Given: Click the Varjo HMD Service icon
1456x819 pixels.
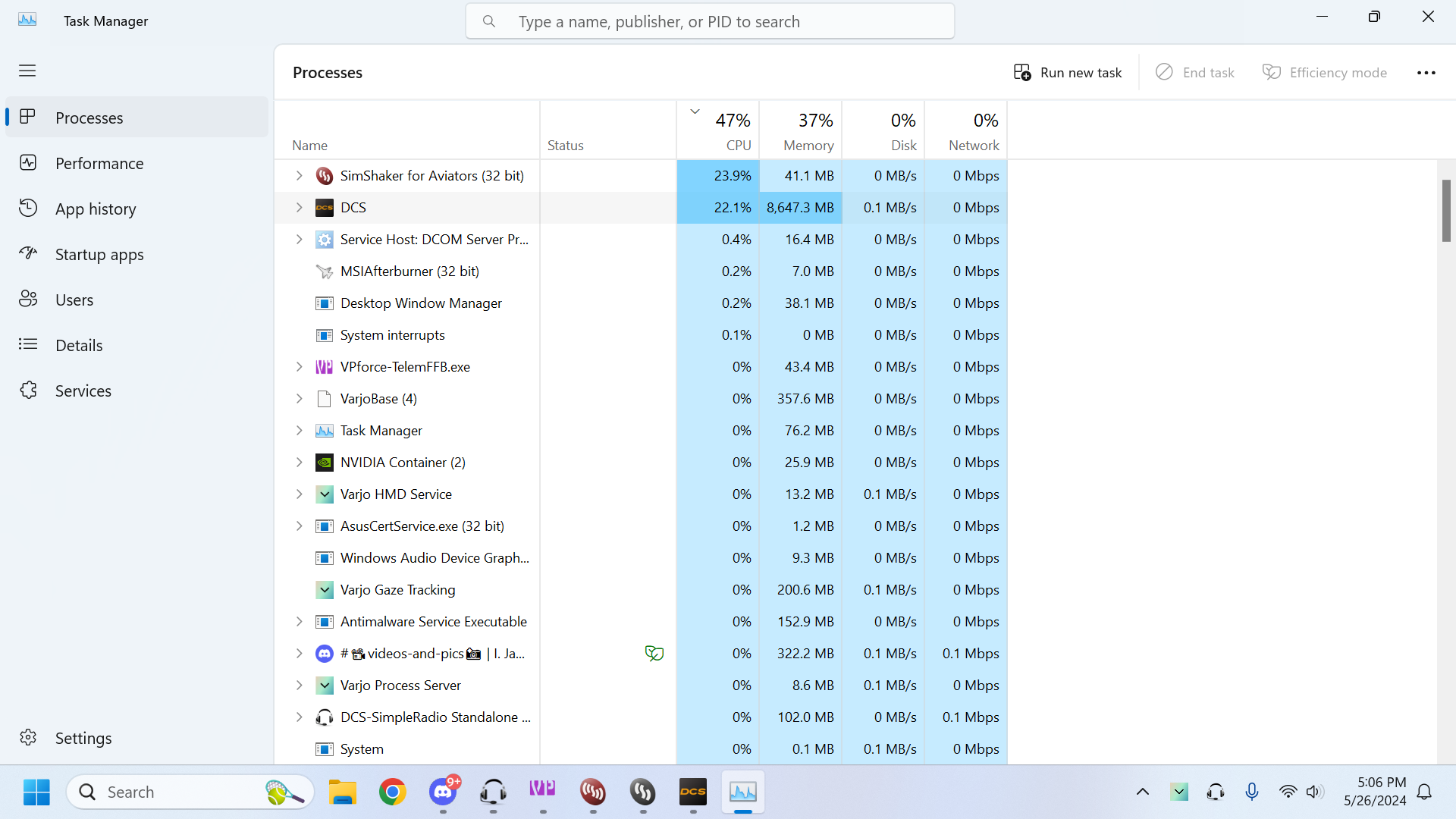Looking at the screenshot, I should [x=325, y=494].
